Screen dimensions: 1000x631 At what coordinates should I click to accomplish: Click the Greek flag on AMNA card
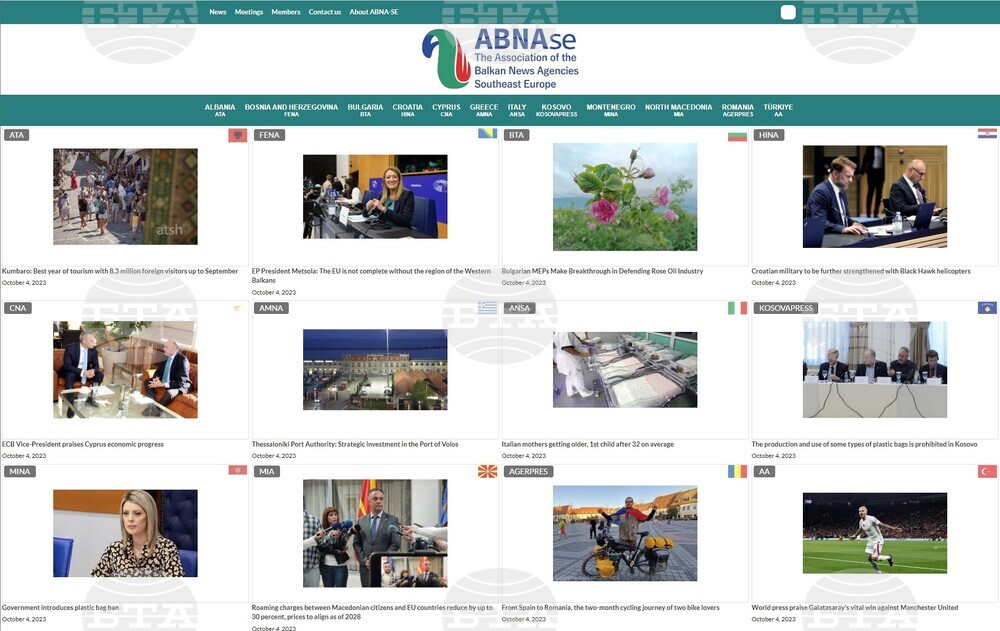coord(487,308)
